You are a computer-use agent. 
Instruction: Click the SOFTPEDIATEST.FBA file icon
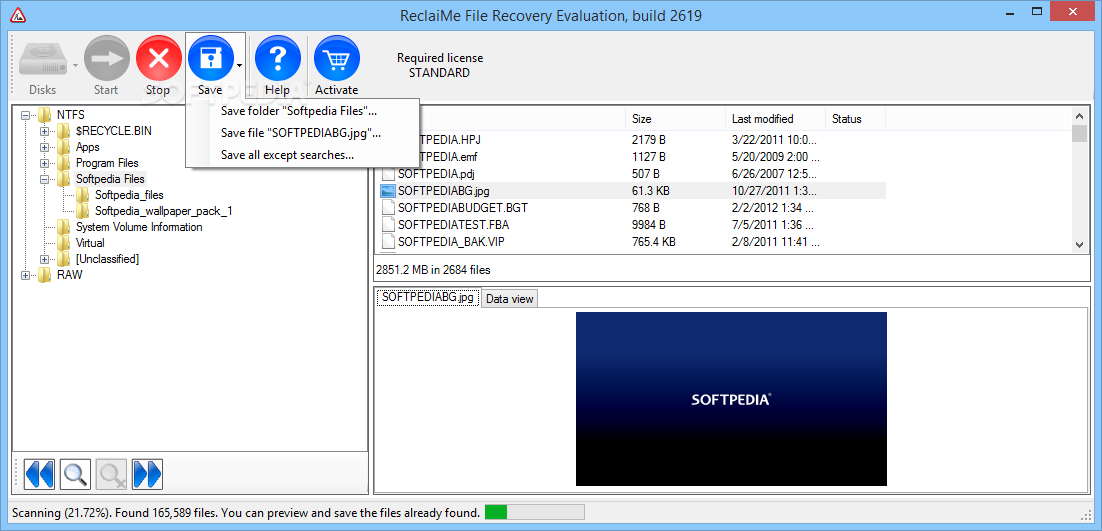point(388,225)
